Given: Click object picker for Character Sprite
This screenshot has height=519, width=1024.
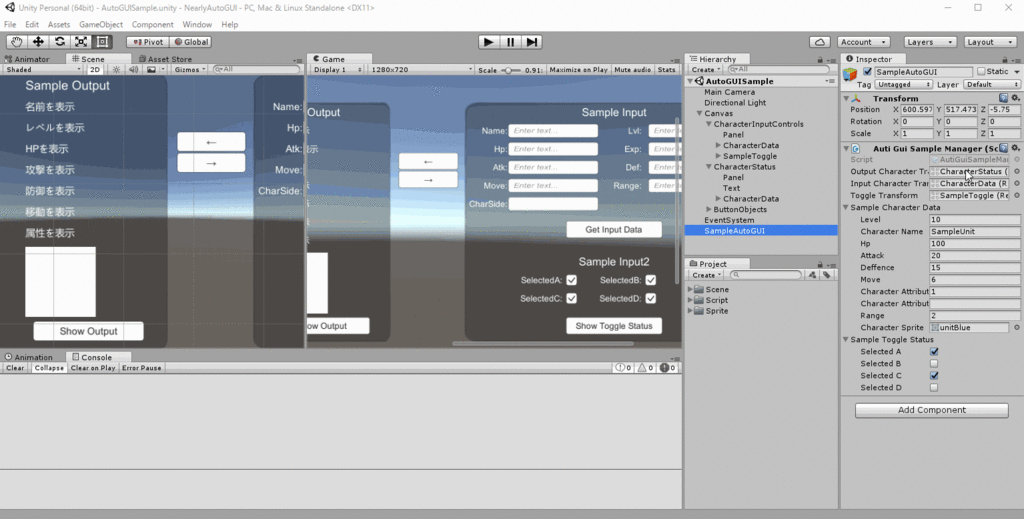Looking at the screenshot, I should coord(1017,328).
